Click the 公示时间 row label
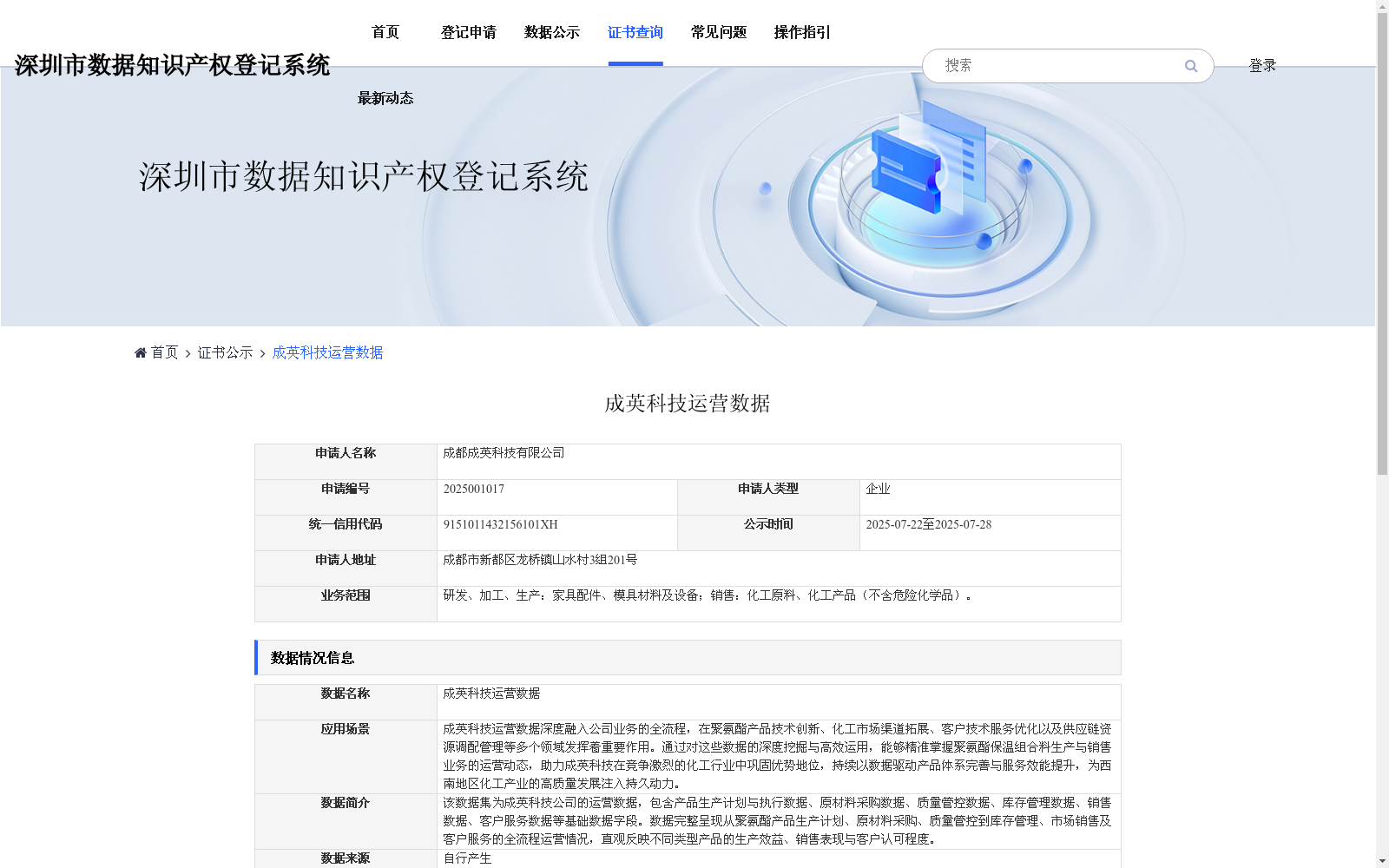 (768, 524)
